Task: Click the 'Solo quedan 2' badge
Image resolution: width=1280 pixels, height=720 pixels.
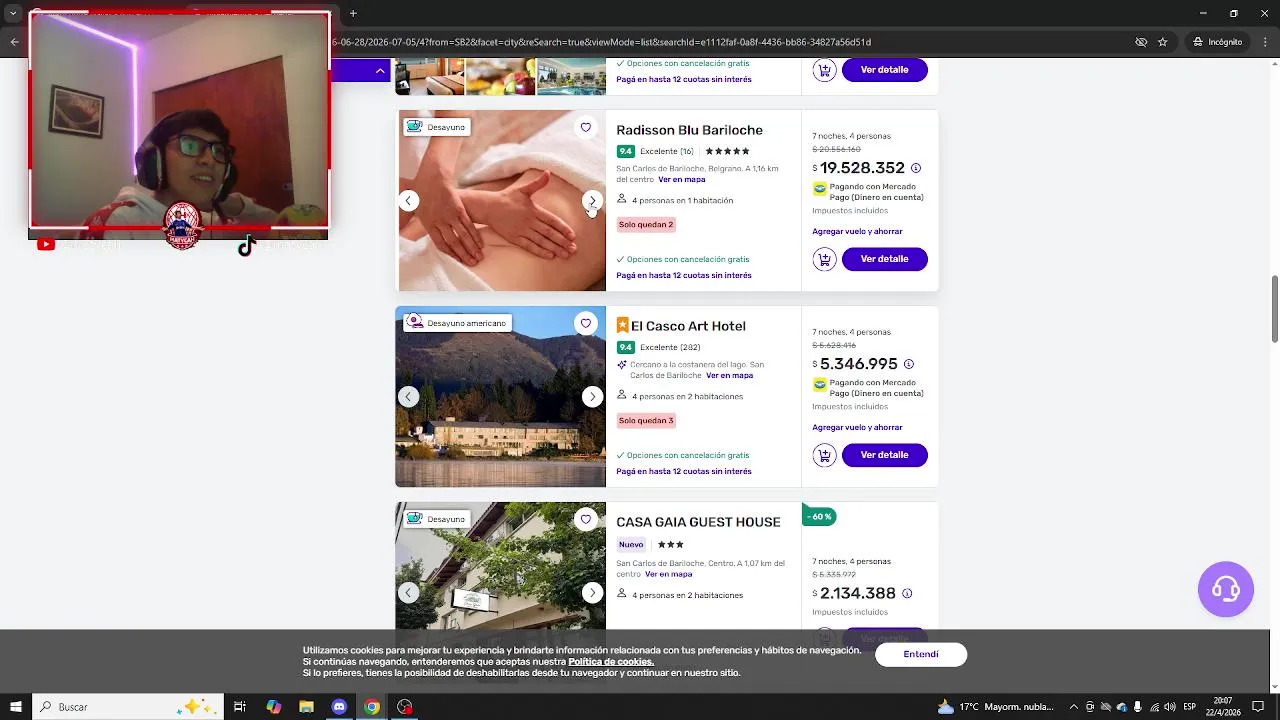Action: click(x=646, y=225)
